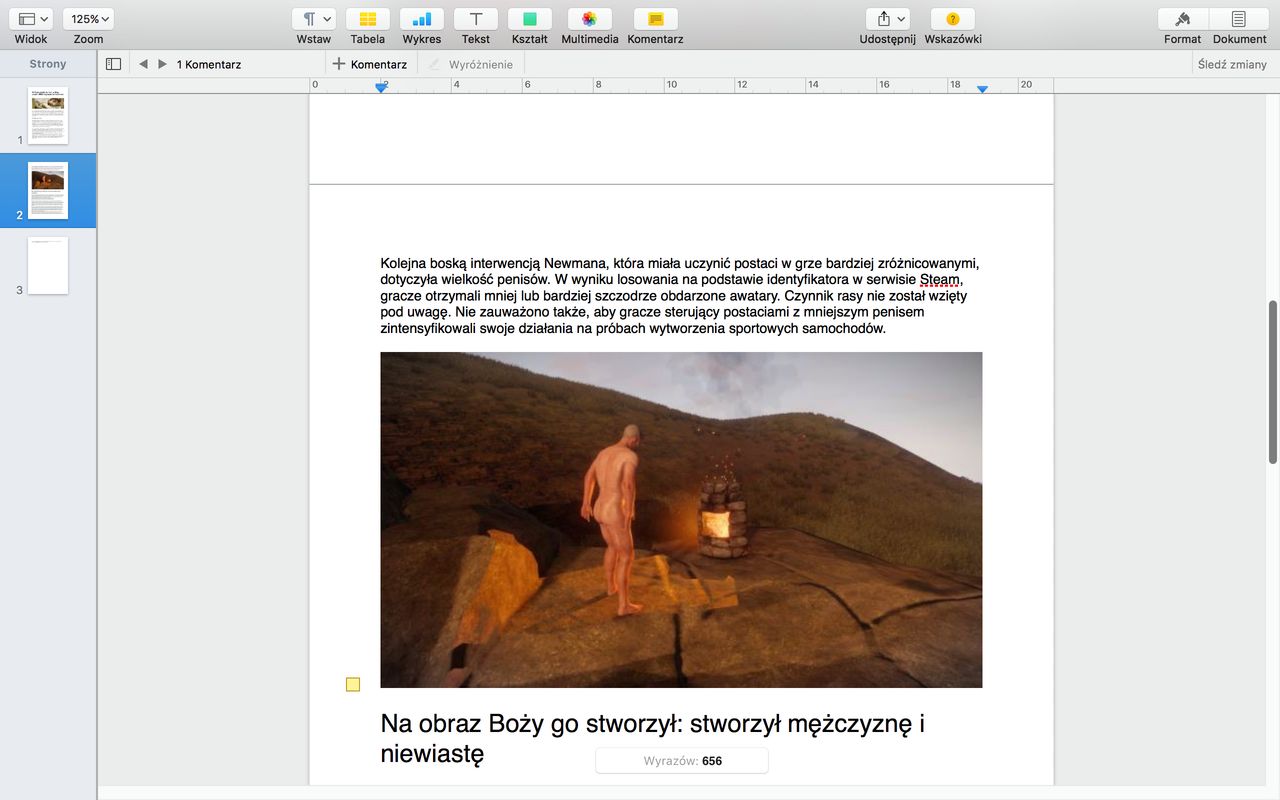Open the Udostępnij share menu
Screen dimensions: 1280x800
887,19
